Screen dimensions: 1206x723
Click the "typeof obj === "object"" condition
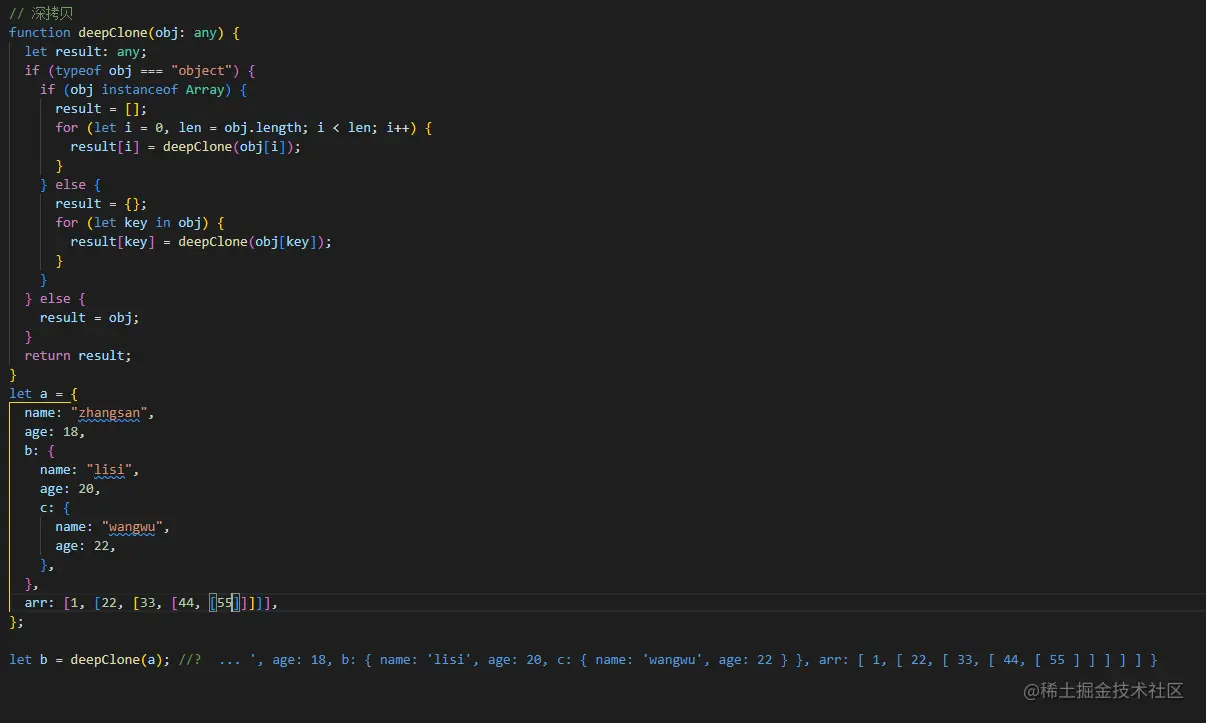(x=144, y=70)
